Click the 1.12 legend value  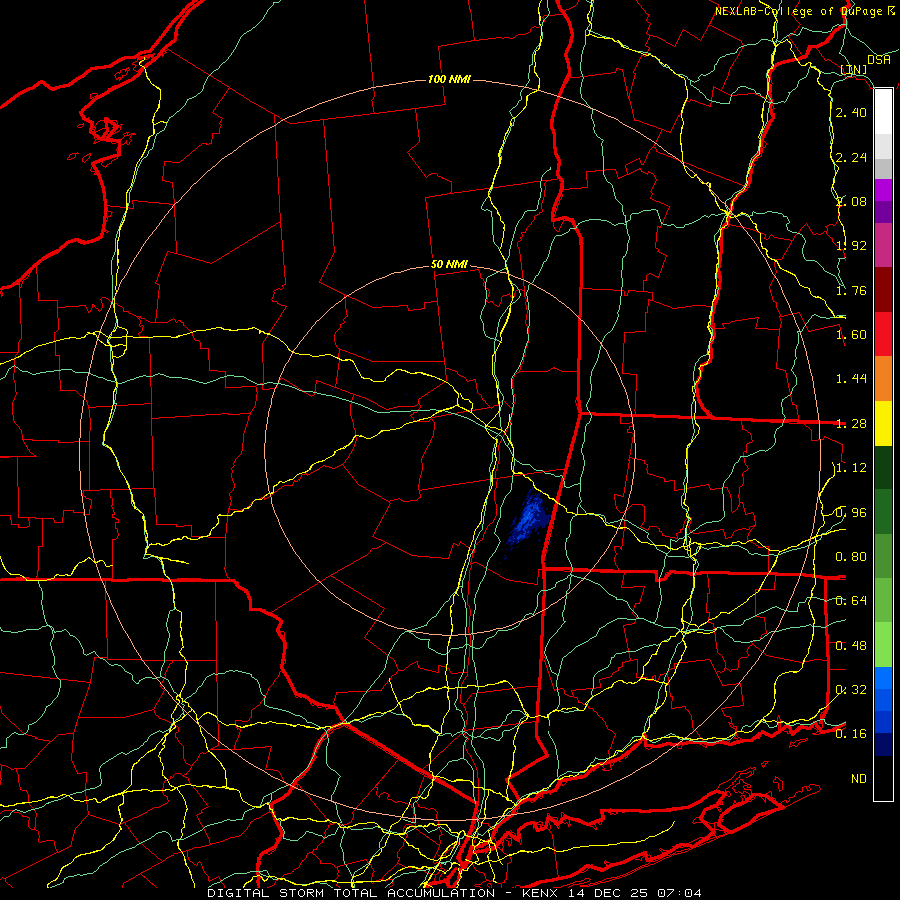coord(851,468)
